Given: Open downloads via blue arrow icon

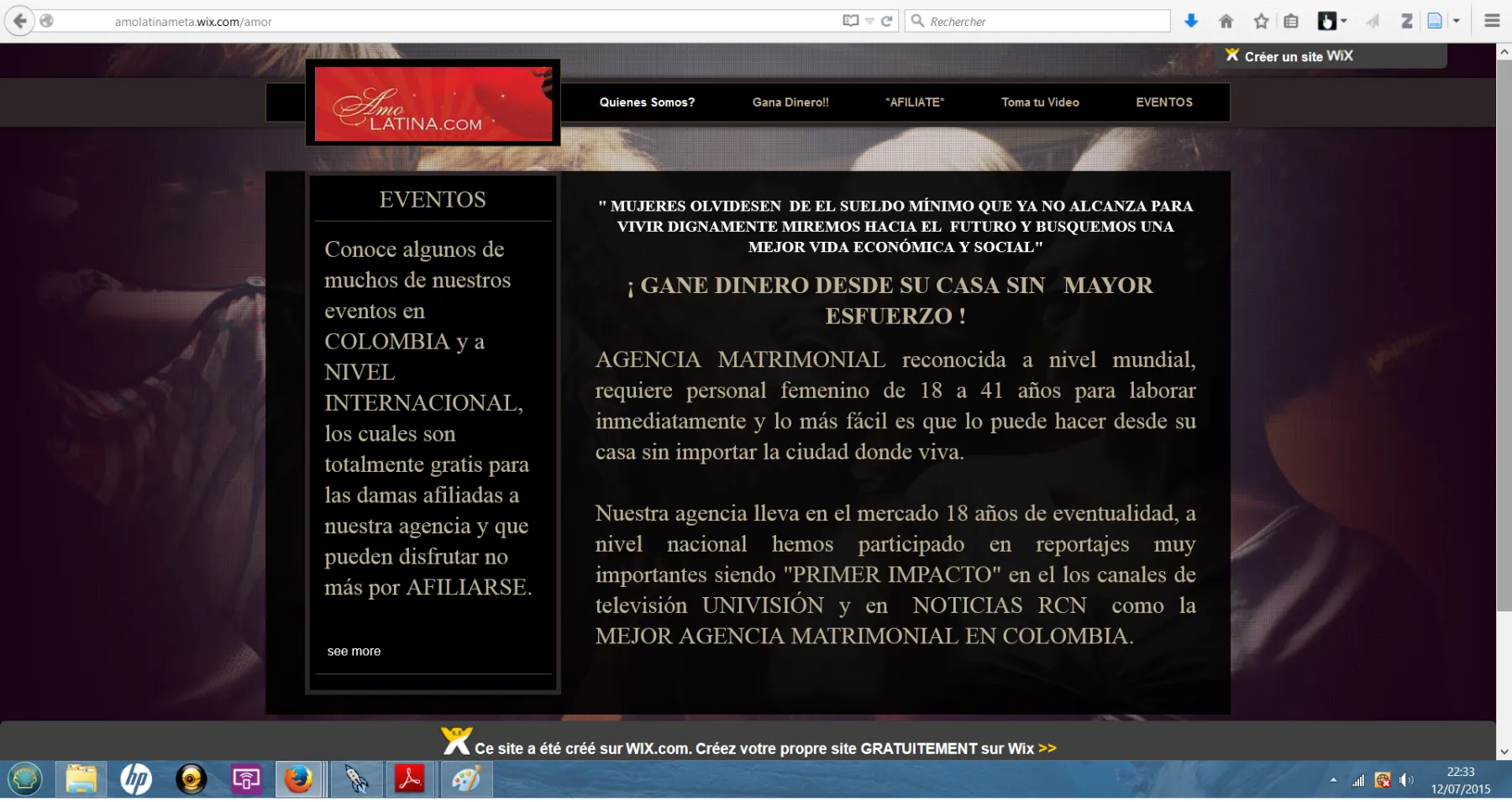Looking at the screenshot, I should (x=1190, y=21).
